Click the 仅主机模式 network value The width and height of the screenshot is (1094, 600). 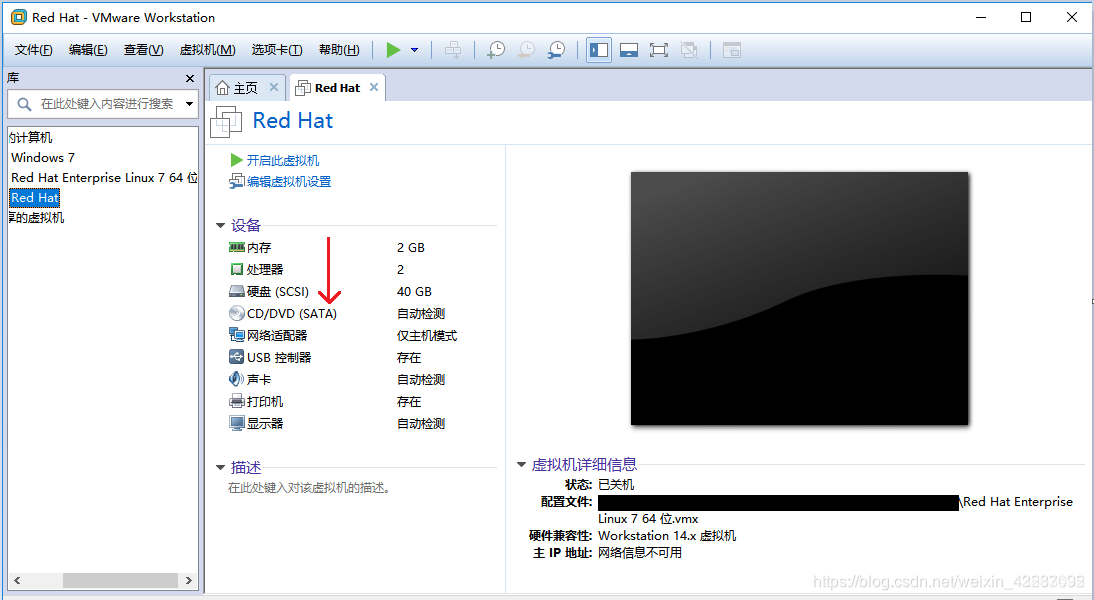click(427, 336)
